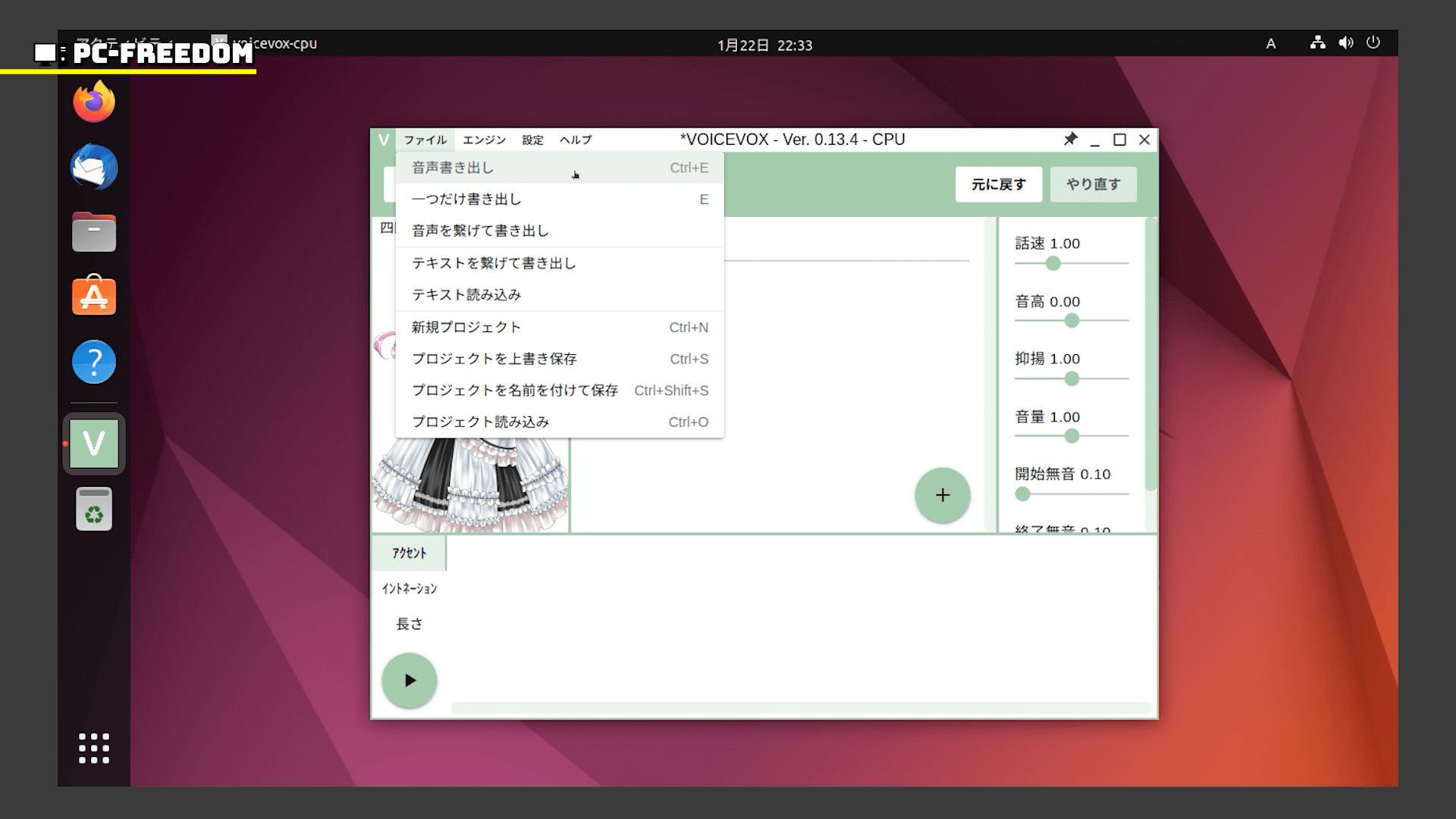
Task: Open the エンジン menu
Action: [x=484, y=140]
